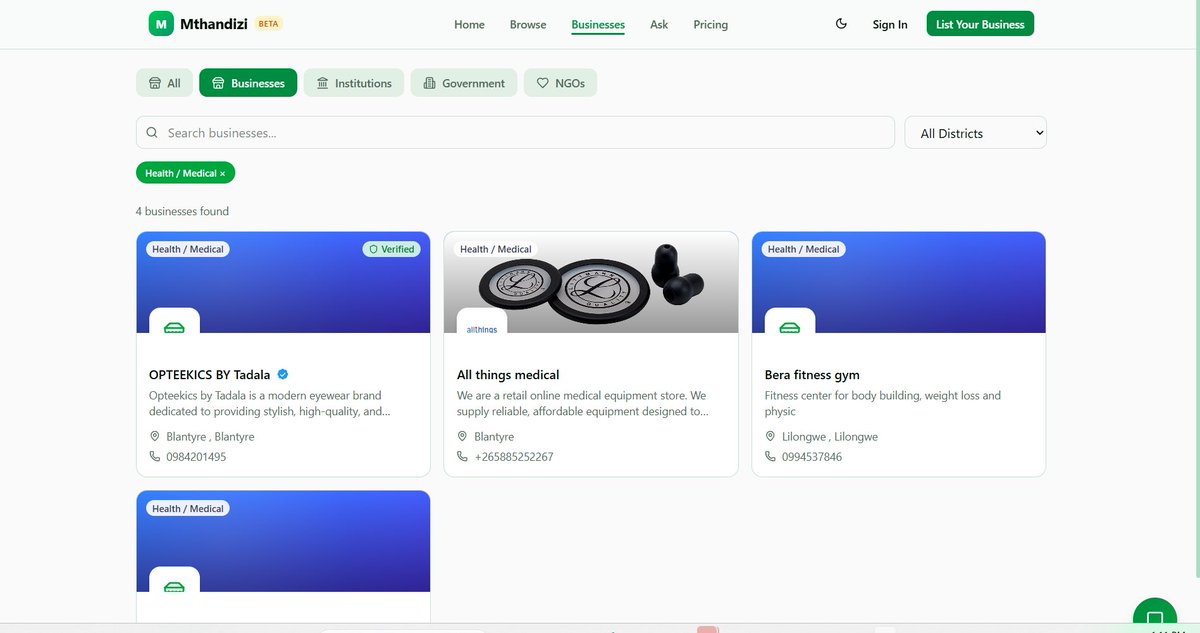Click the green Mthandizi M logo
Screen dimensions: 1200x633
click(162, 23)
